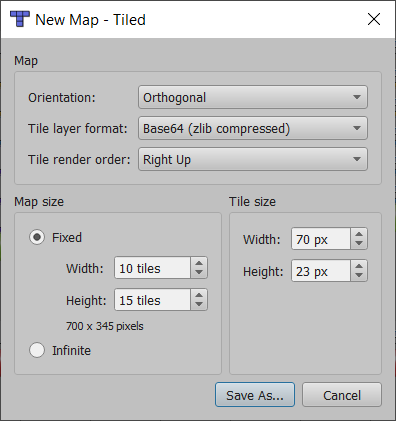Increase tile height with up arrow
Viewport: 396px width, 421px height.
coord(359,266)
